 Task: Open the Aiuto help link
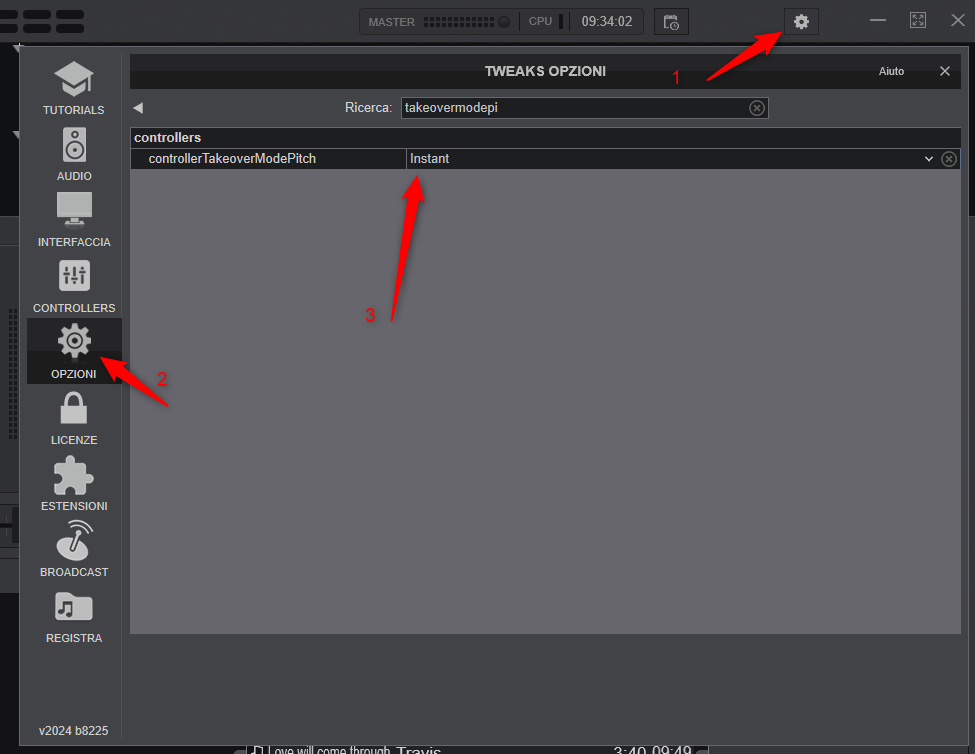tap(891, 71)
